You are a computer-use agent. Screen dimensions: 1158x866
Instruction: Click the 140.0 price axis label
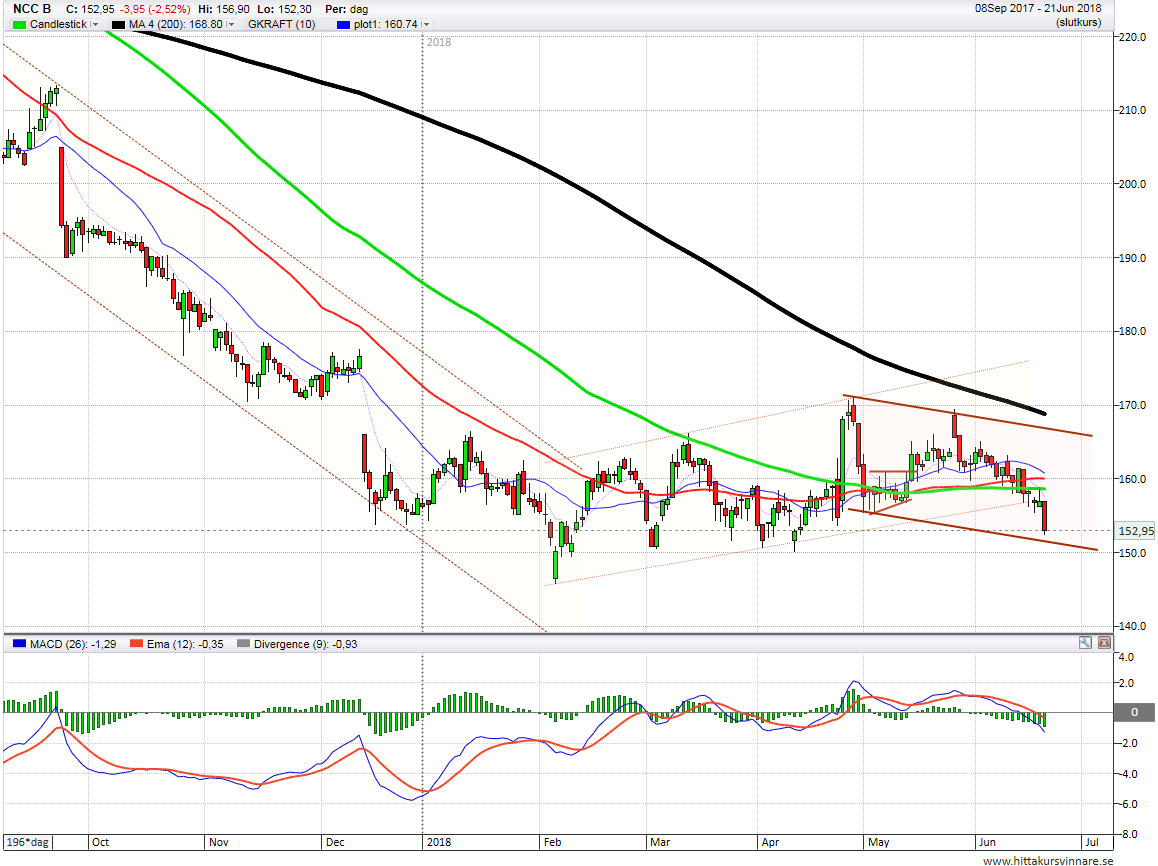(1133, 625)
